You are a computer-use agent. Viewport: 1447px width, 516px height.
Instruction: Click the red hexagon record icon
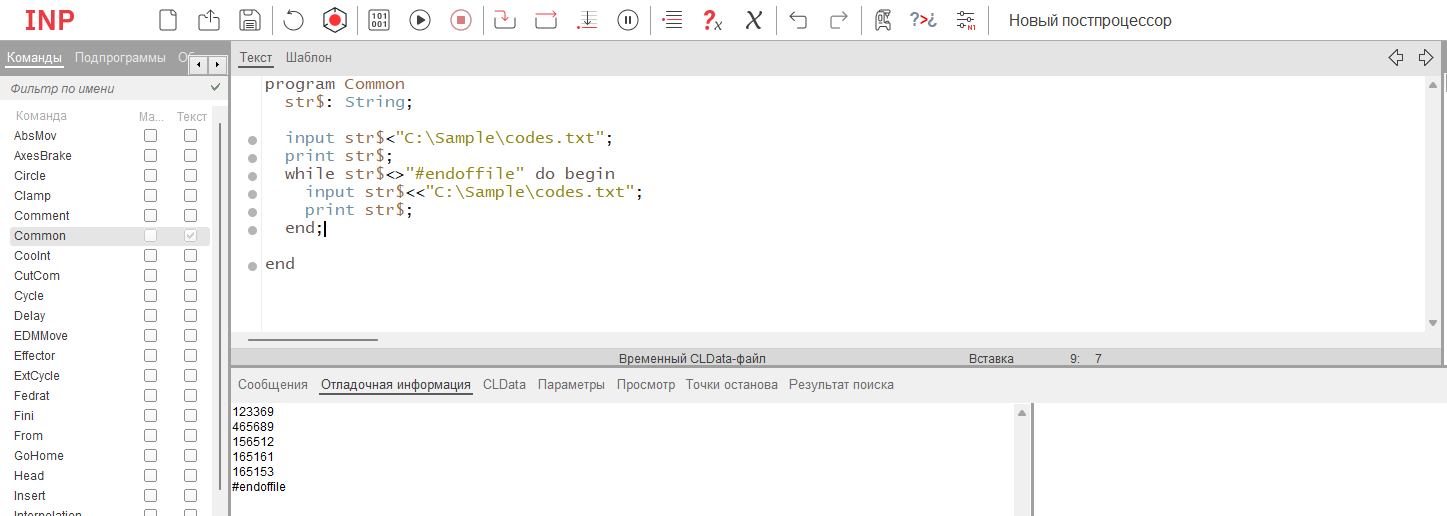(334, 20)
